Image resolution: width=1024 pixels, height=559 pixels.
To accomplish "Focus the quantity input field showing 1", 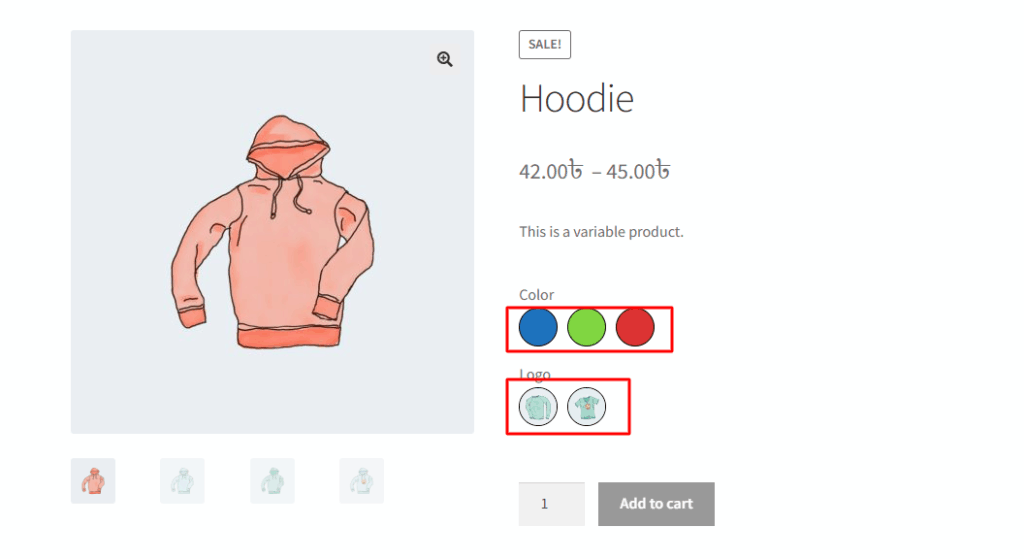I will (552, 503).
